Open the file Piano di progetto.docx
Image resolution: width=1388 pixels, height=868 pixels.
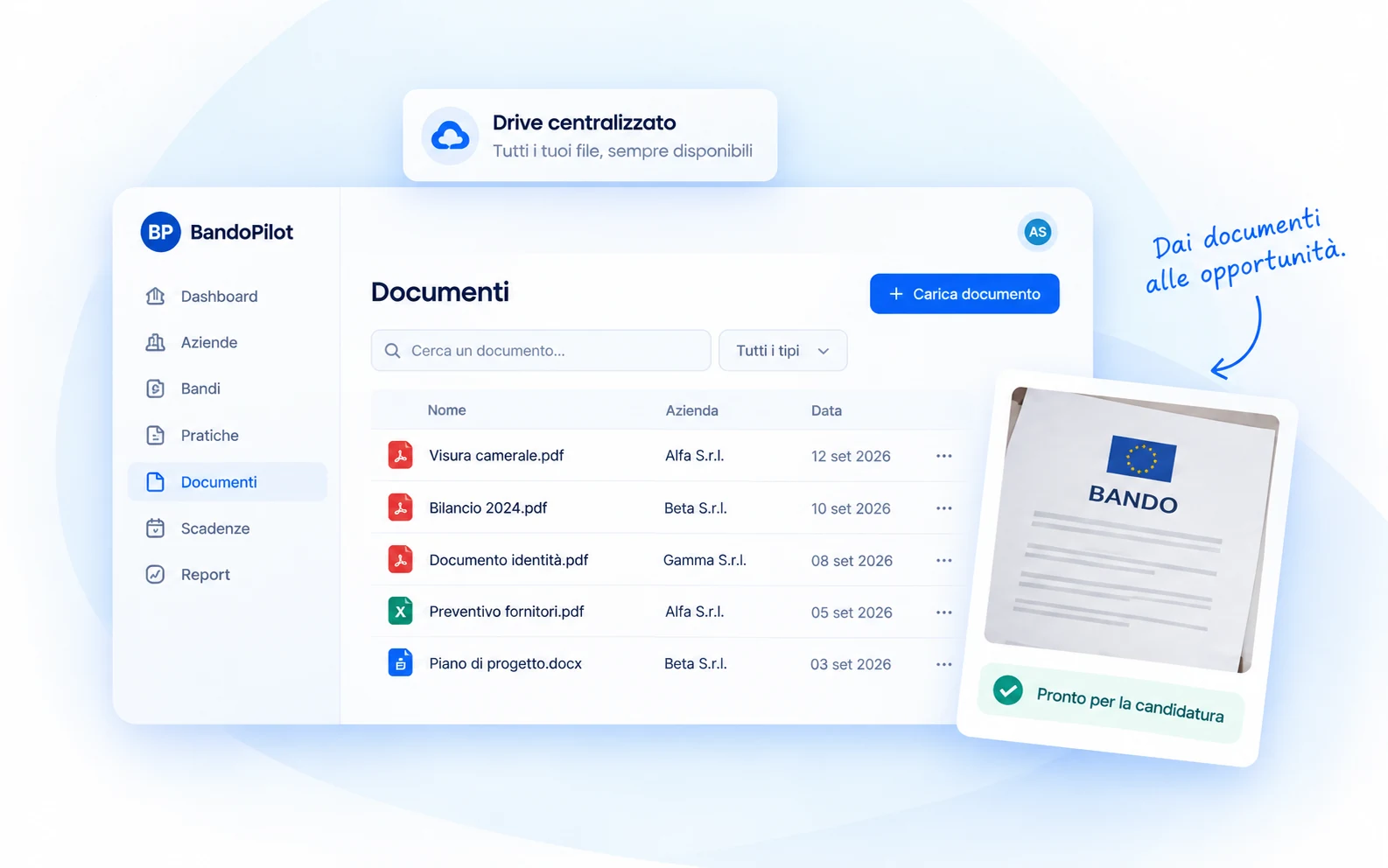pos(506,663)
